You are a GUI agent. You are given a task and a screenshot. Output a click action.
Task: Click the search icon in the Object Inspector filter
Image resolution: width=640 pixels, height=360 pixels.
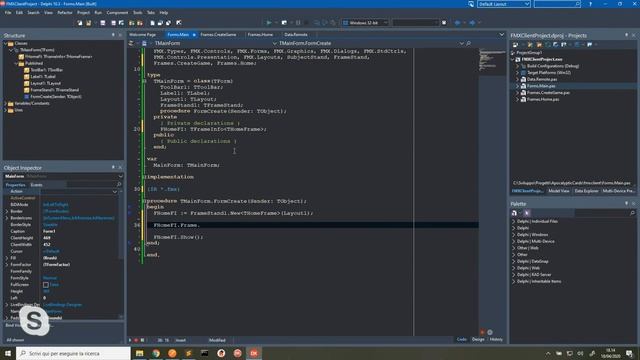[119, 184]
